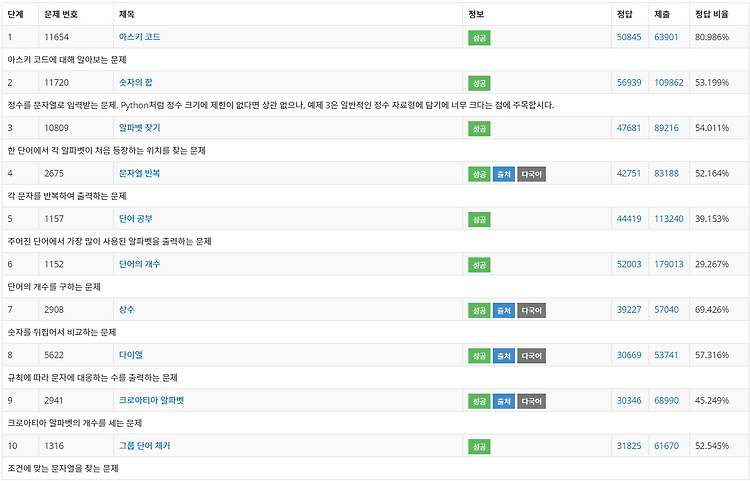Click description 조건에 맞는 문자열을 찾는 문제

pyautogui.click(x=63, y=469)
